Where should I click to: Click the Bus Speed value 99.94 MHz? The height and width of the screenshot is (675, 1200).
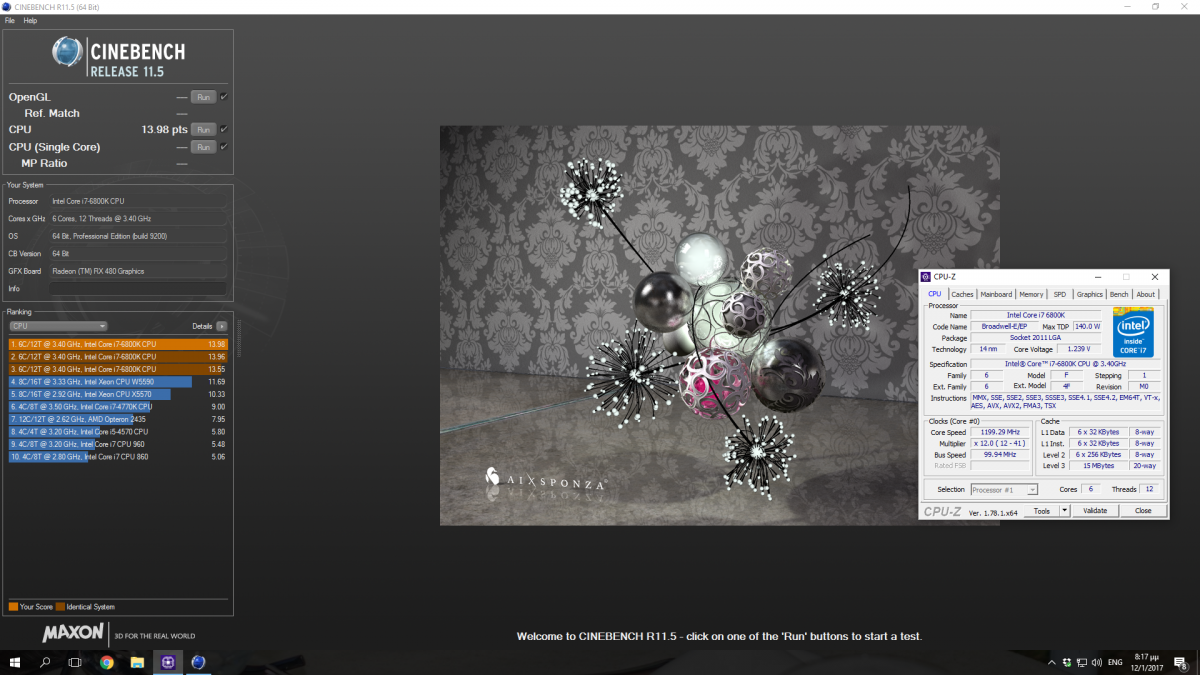(x=1000, y=454)
